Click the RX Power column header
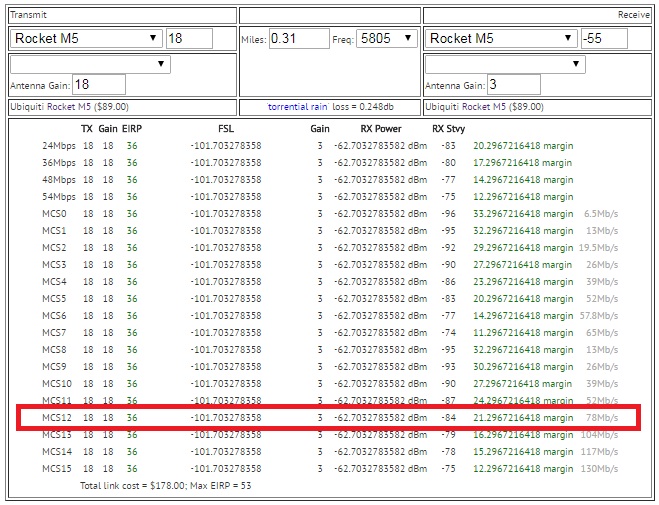This screenshot has width=659, height=505. (x=381, y=129)
